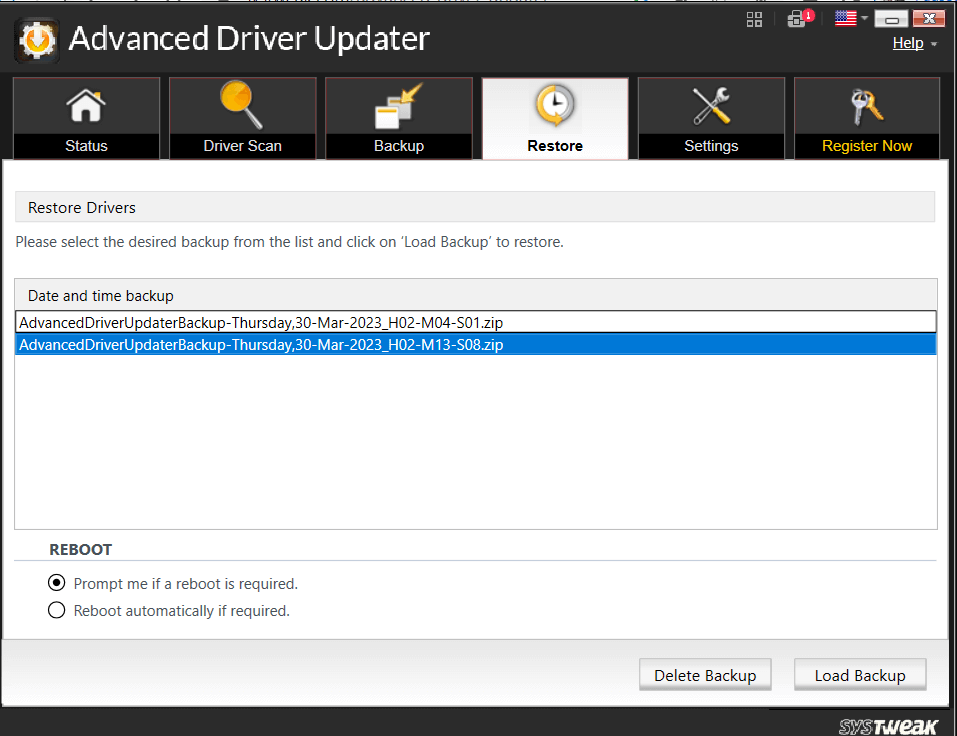
Task: Open the Help link
Action: pyautogui.click(x=907, y=43)
